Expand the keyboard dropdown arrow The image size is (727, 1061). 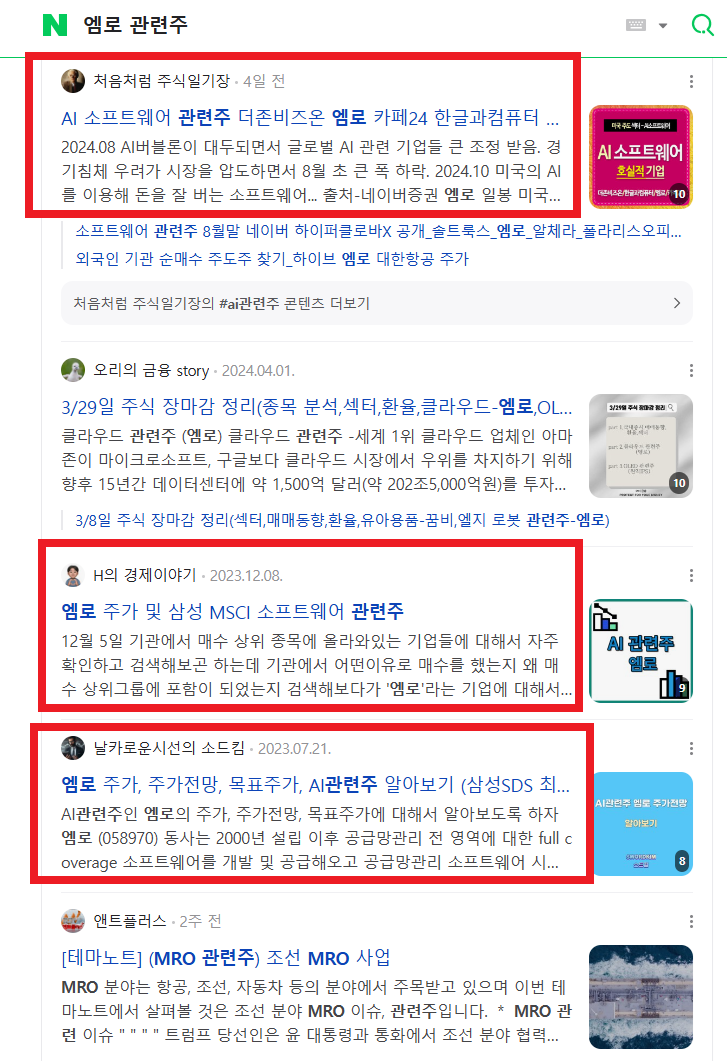pos(663,26)
